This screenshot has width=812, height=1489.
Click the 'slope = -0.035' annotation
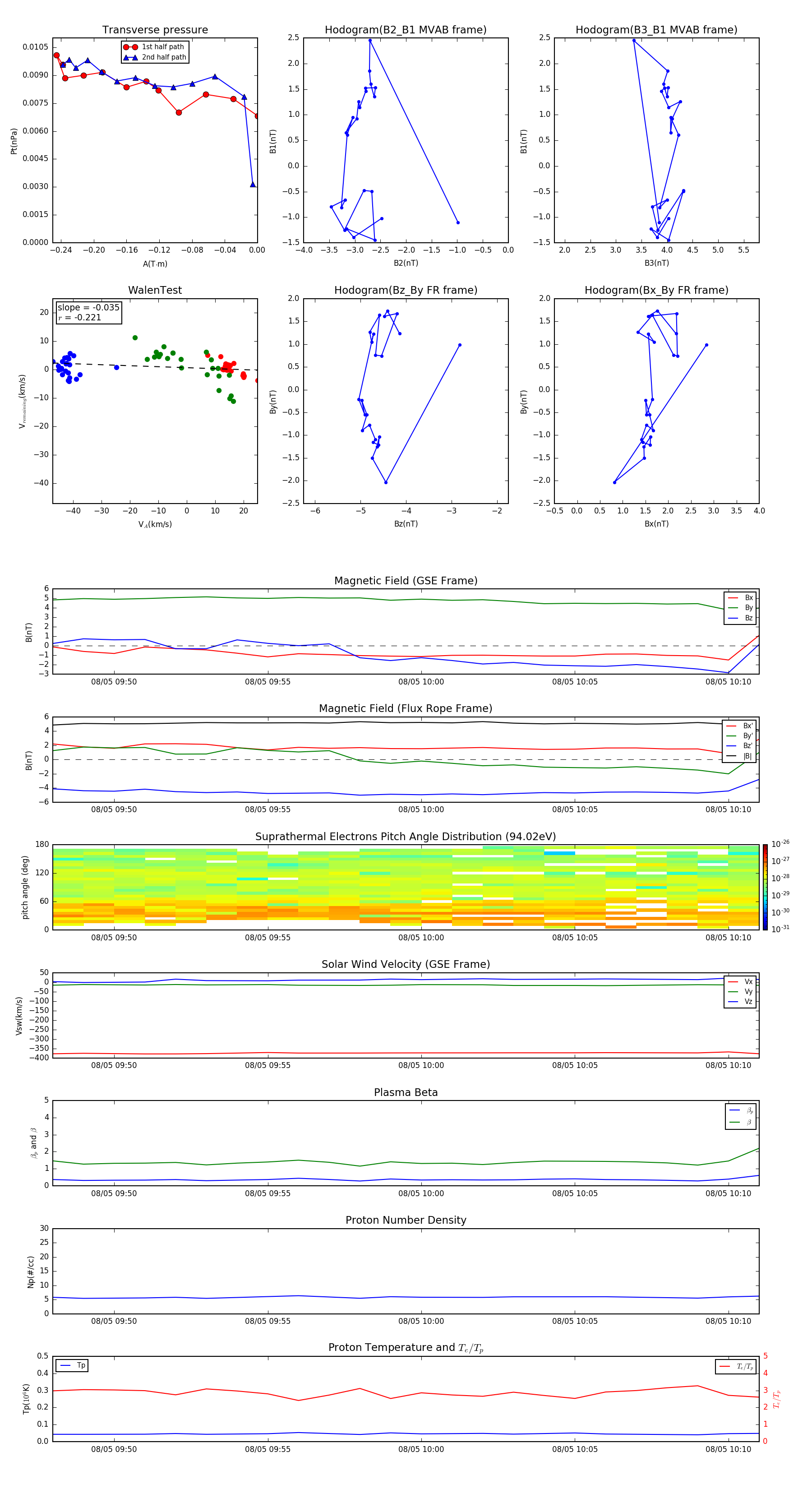coord(88,308)
